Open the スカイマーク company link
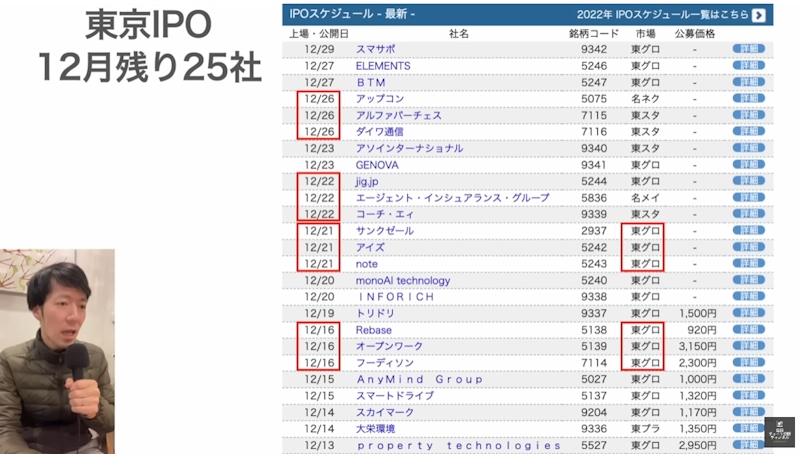The width and height of the screenshot is (800, 454). [x=385, y=412]
